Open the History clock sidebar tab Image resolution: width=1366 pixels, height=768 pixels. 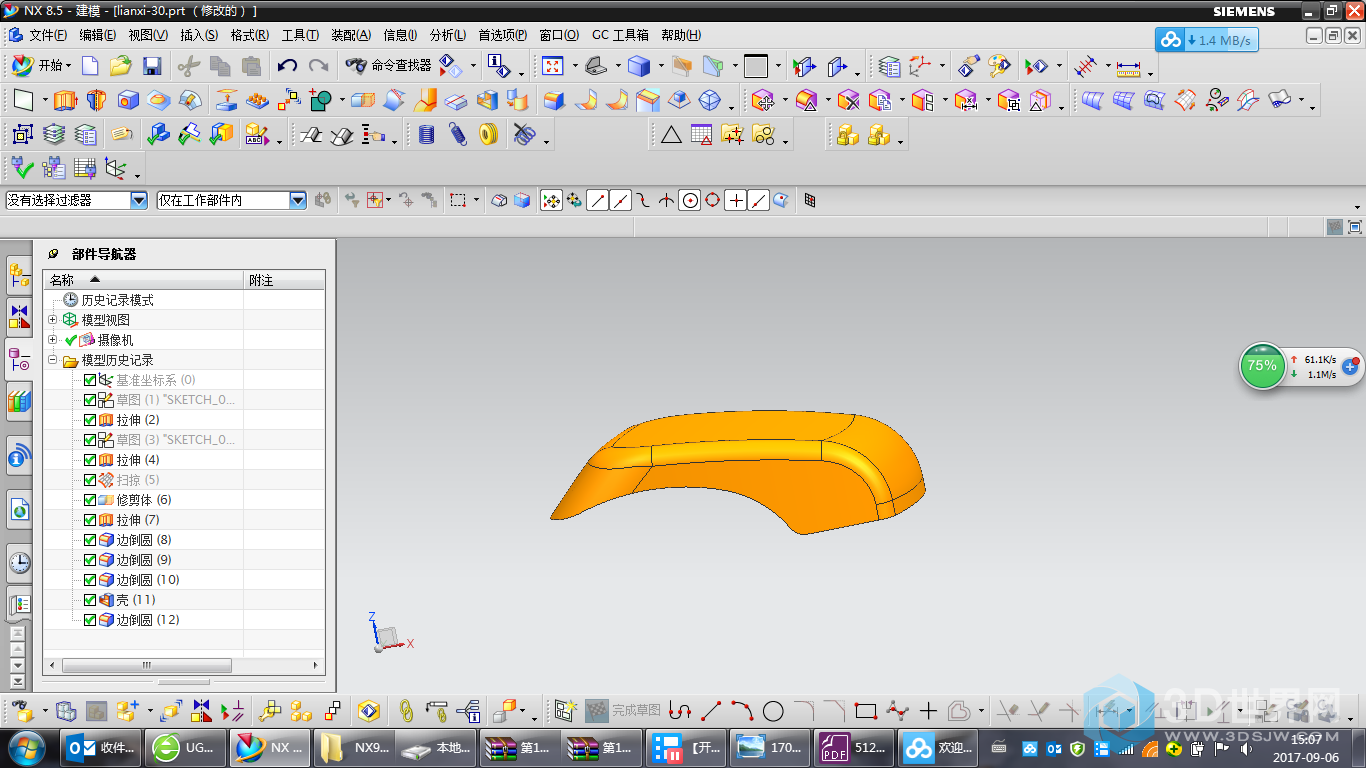tap(19, 563)
